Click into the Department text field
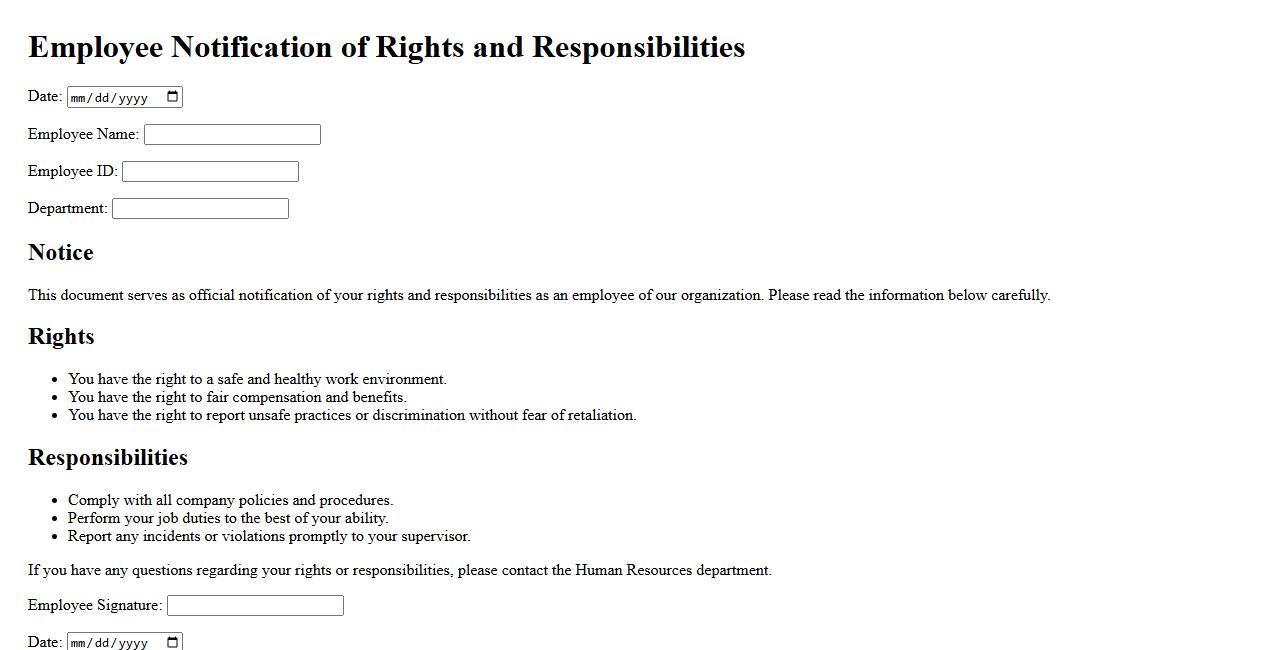Image resolution: width=1278 pixels, height=650 pixels. coord(200,209)
